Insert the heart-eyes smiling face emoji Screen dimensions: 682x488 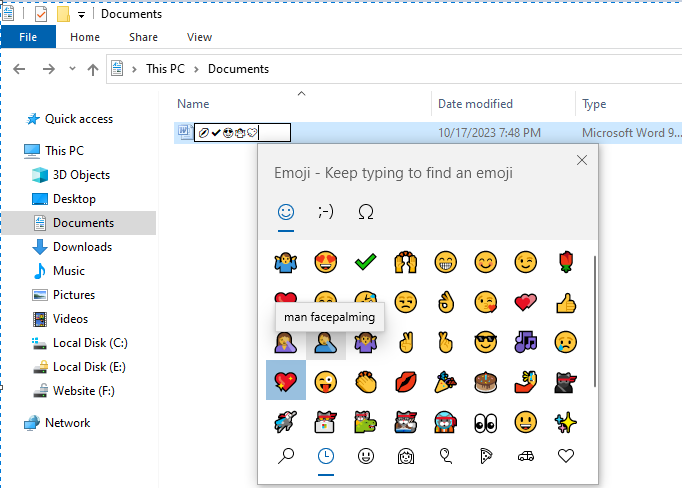[326, 262]
